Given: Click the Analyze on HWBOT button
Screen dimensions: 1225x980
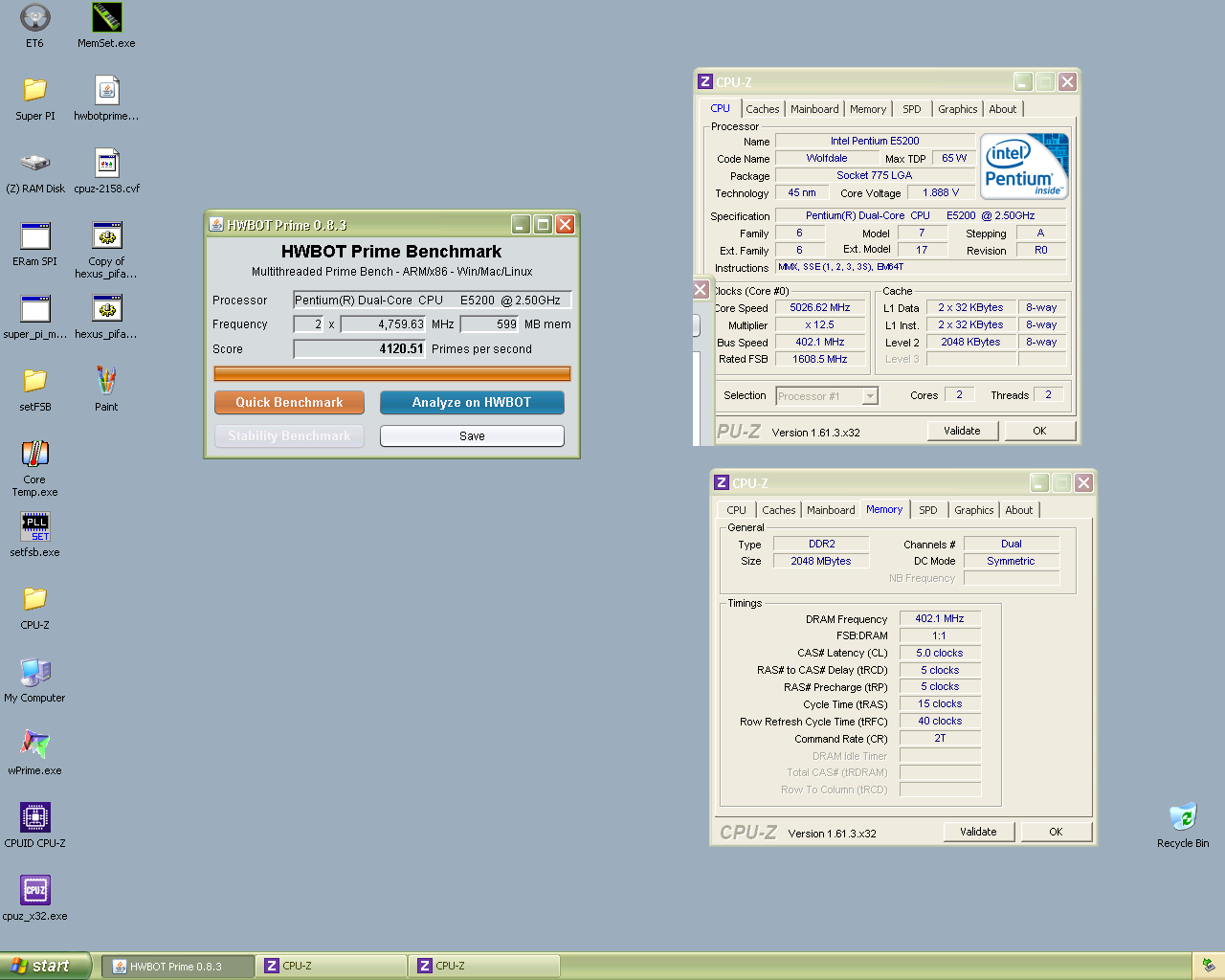Looking at the screenshot, I should [x=472, y=403].
